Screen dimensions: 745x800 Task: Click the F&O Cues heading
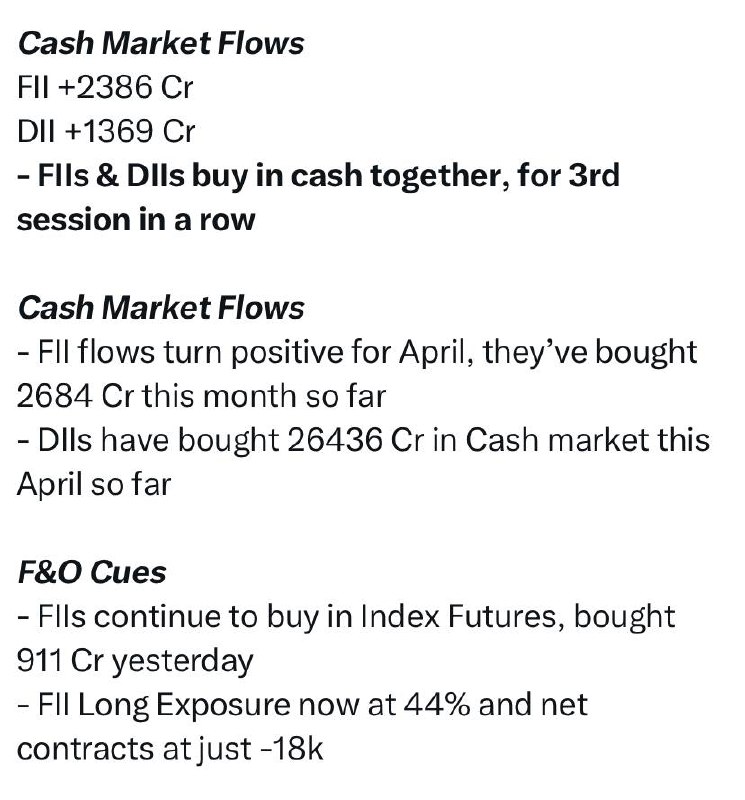click(x=92, y=572)
